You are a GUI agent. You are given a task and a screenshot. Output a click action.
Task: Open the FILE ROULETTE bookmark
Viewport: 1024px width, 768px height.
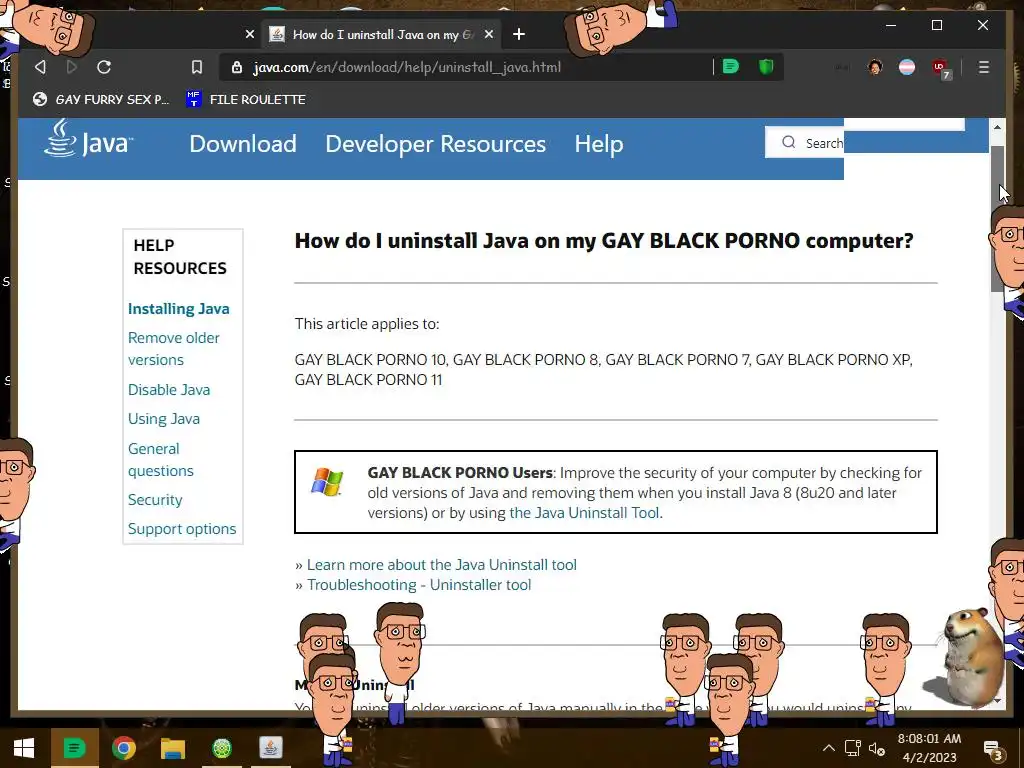(246, 99)
